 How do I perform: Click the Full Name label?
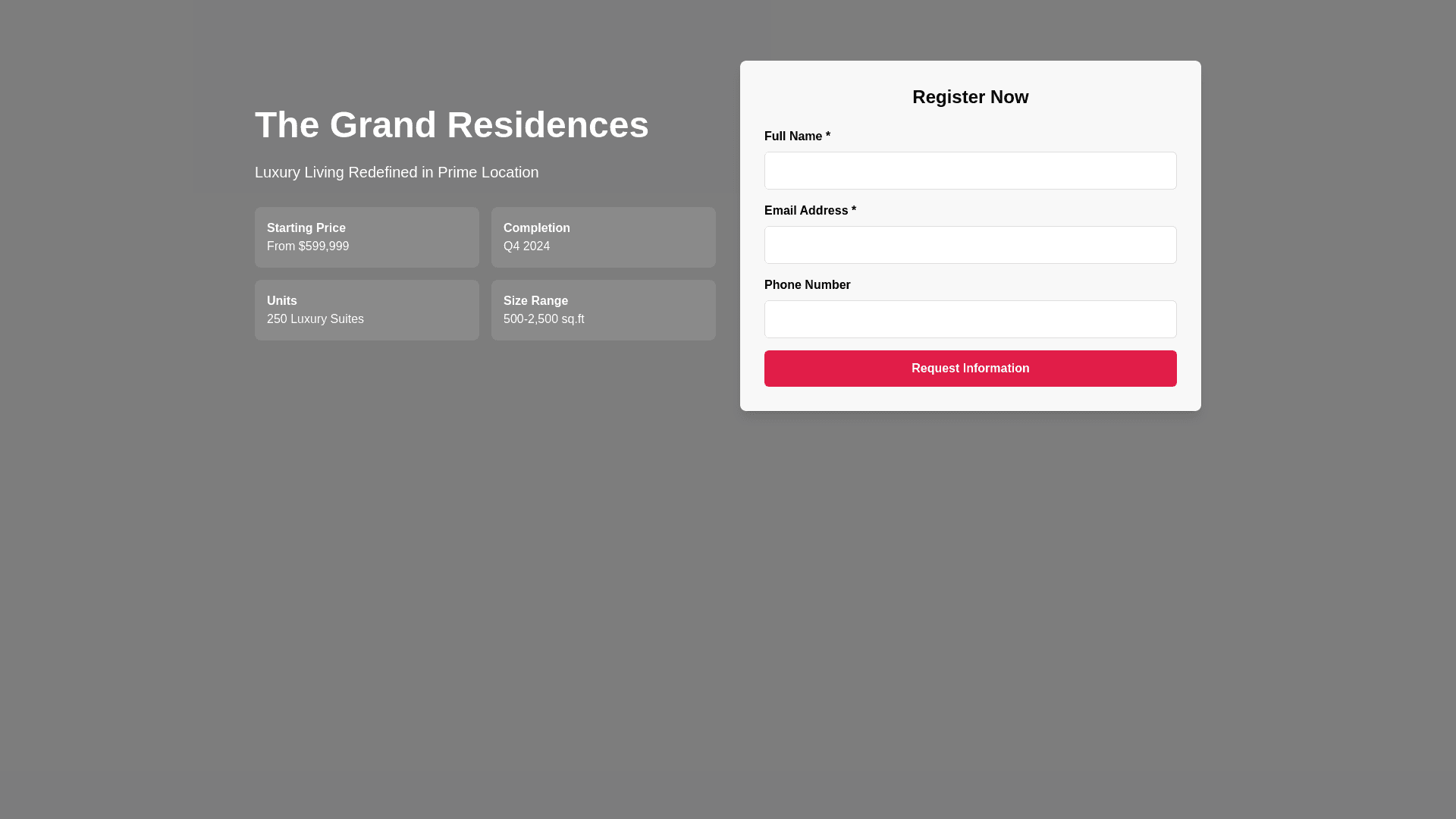pos(796,136)
